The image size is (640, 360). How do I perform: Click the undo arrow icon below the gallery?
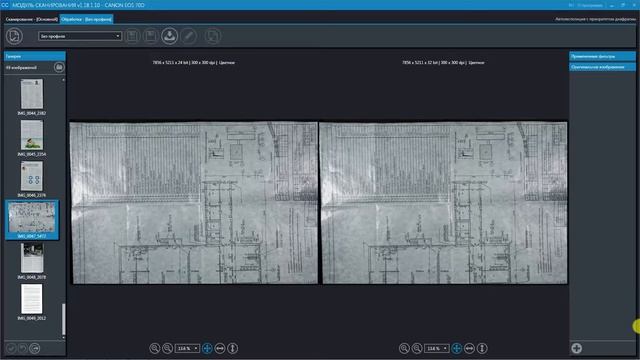pos(23,348)
